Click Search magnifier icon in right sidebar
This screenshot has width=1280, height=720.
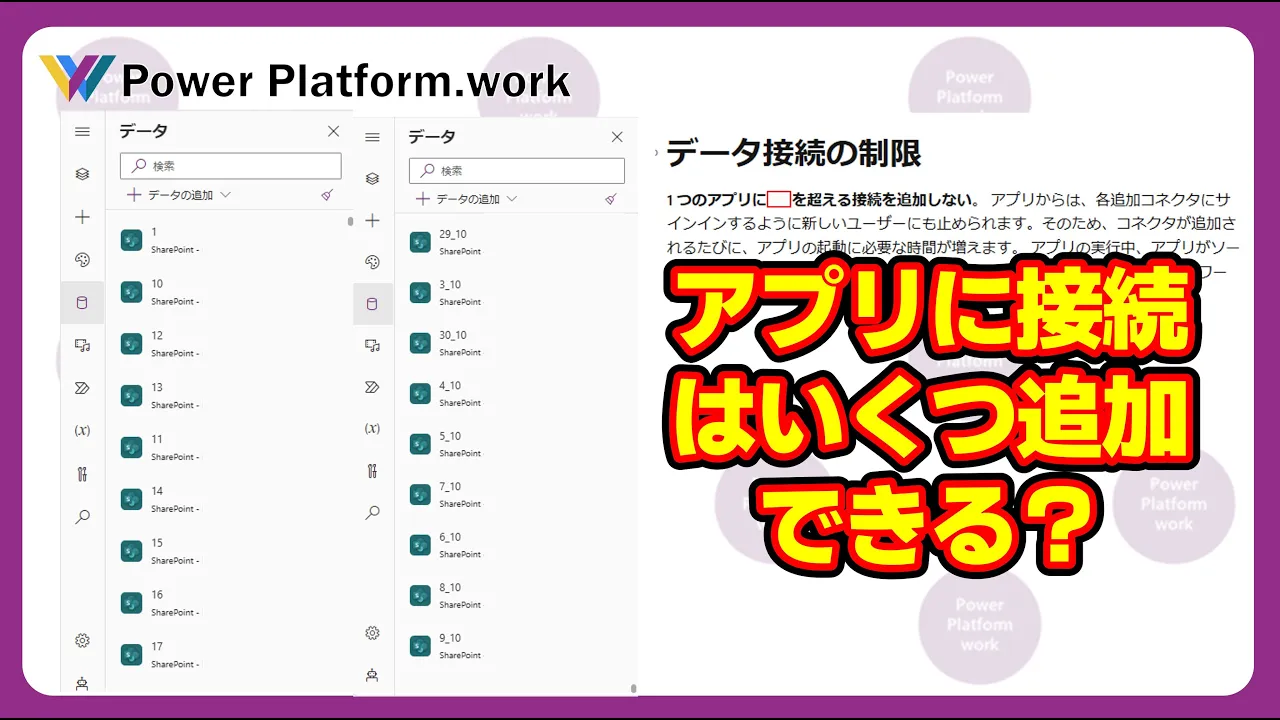pos(372,513)
